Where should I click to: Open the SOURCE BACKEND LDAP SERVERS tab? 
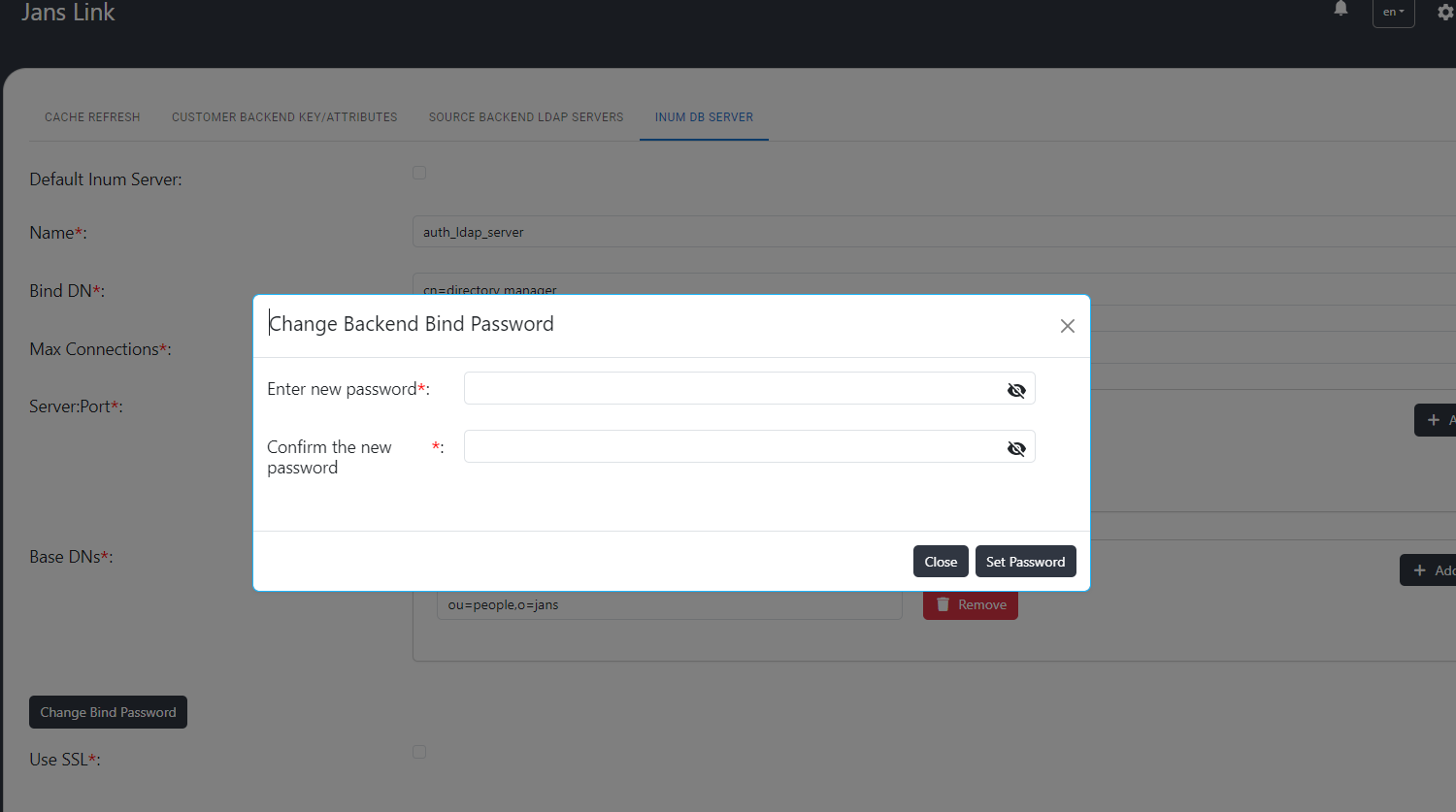pyautogui.click(x=525, y=116)
